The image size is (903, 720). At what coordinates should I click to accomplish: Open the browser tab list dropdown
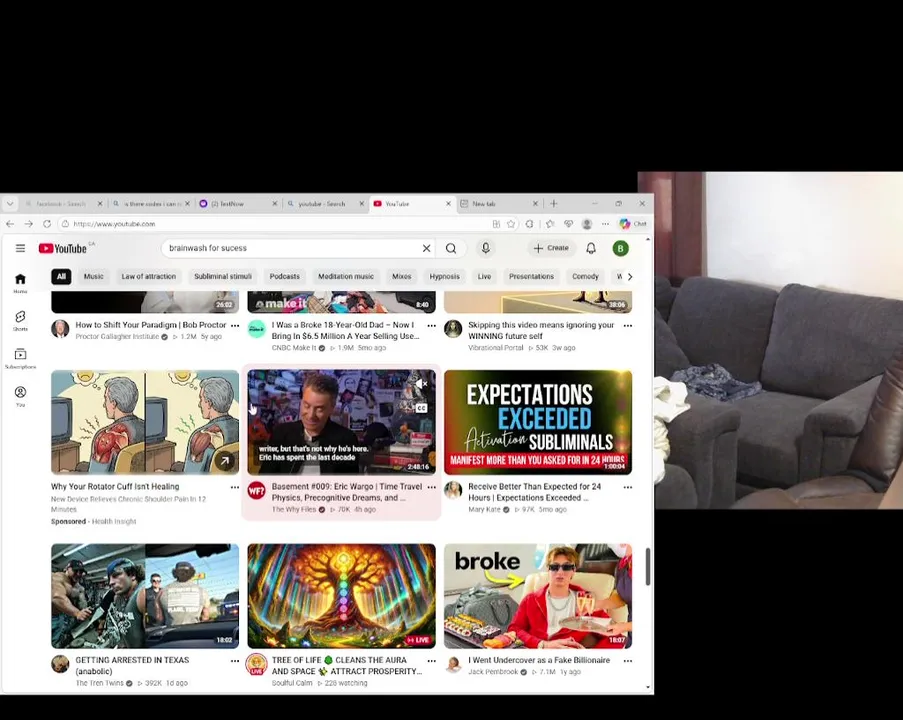(10, 204)
